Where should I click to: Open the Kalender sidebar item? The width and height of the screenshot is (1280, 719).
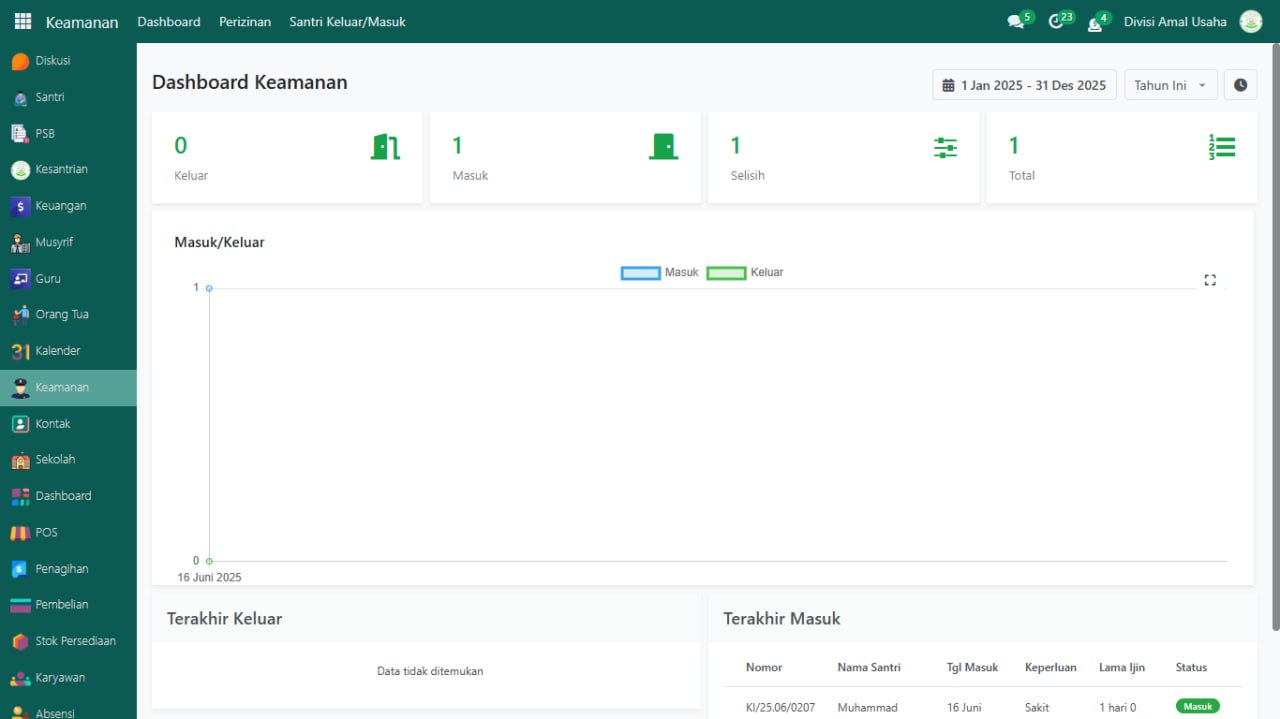[x=57, y=351]
